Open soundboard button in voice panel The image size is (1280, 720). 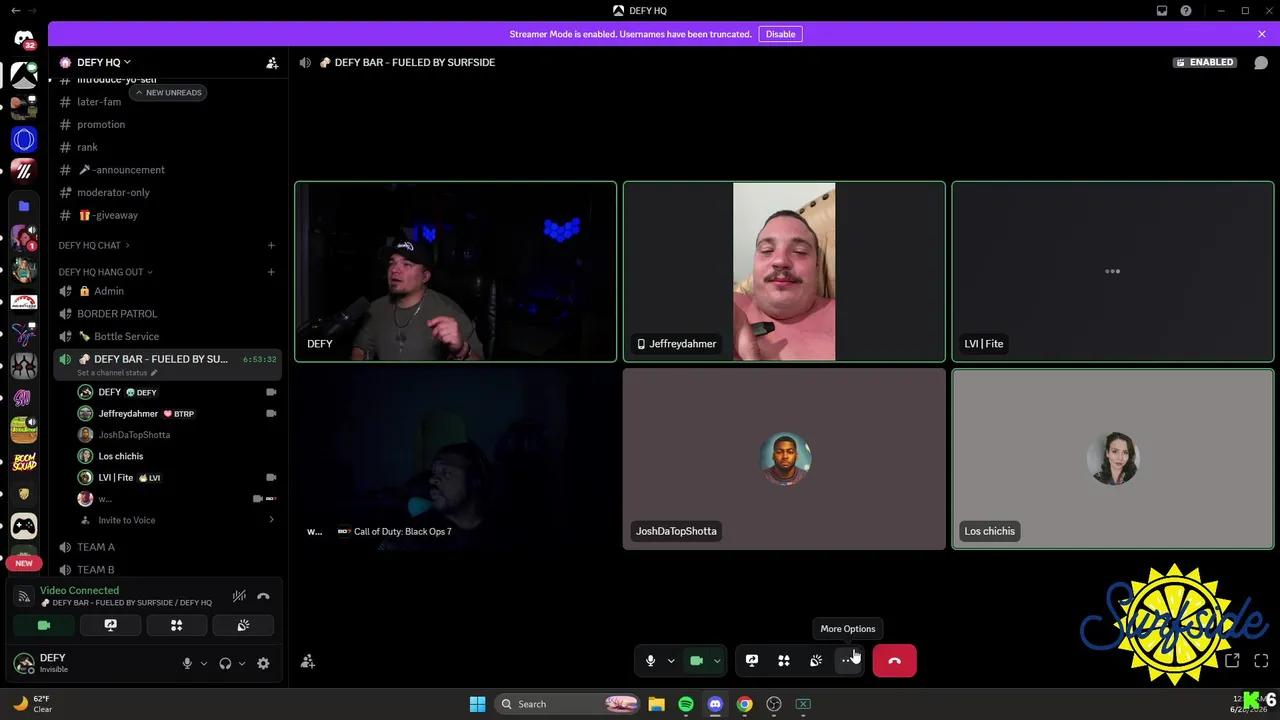click(243, 625)
